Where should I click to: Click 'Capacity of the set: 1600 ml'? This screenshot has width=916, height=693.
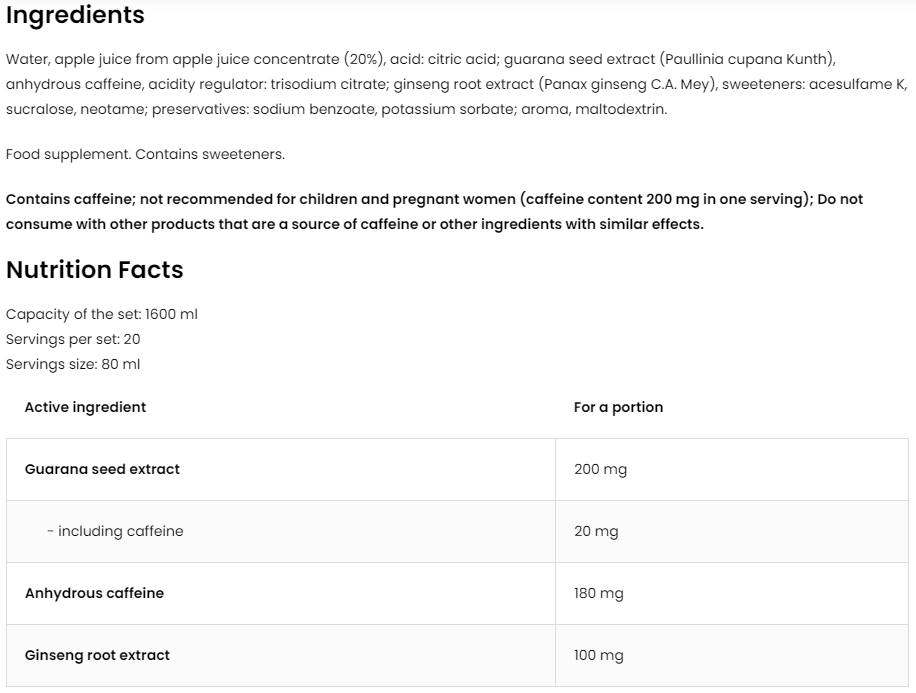pos(102,314)
